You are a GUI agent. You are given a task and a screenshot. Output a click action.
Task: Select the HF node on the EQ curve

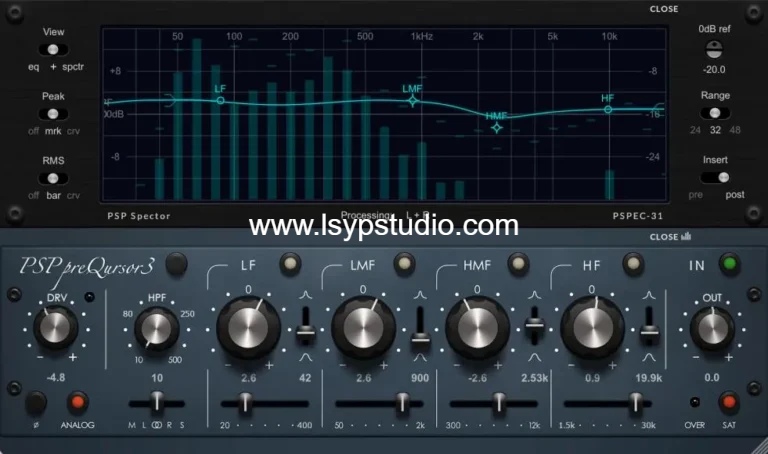click(608, 110)
